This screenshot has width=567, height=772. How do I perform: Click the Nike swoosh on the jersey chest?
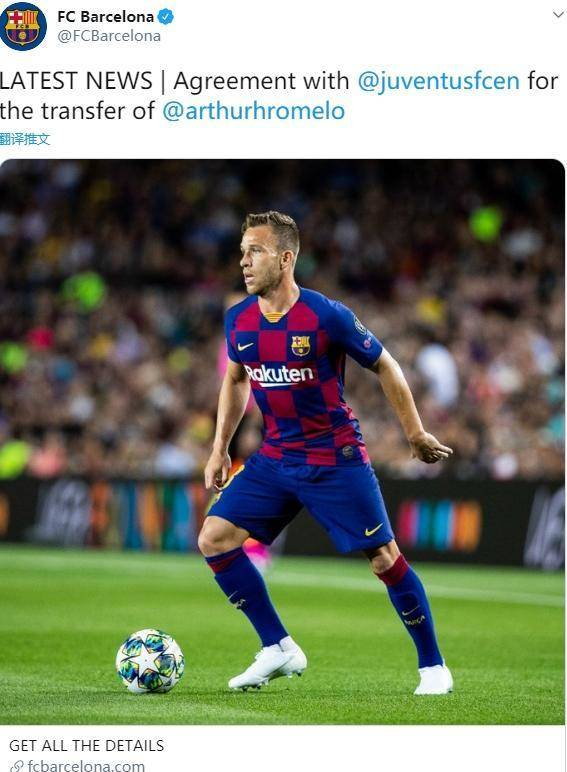point(245,347)
